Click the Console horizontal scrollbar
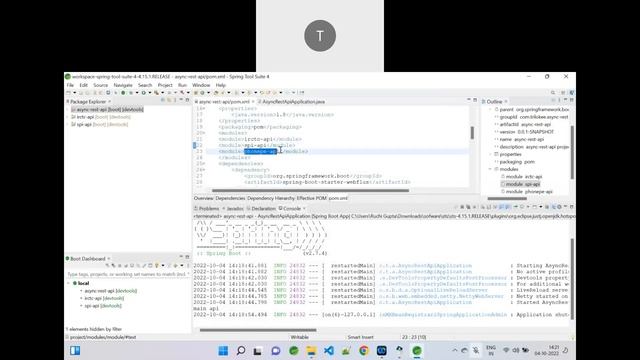Viewport: 640px width, 360px height. (258, 330)
